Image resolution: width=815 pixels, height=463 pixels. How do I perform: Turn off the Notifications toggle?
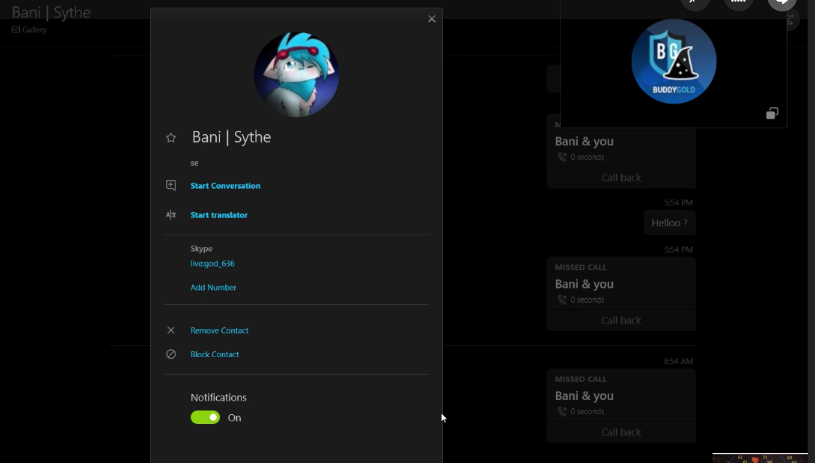[x=205, y=417]
